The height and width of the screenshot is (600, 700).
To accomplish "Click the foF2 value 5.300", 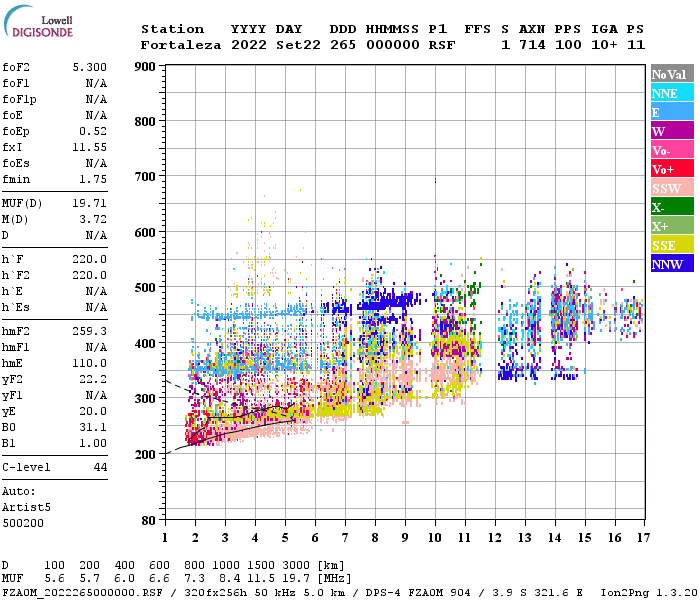I will [90, 67].
